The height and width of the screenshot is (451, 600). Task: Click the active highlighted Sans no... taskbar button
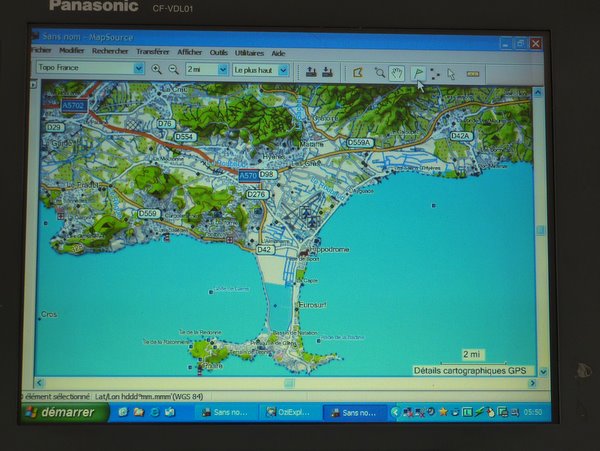(355, 413)
